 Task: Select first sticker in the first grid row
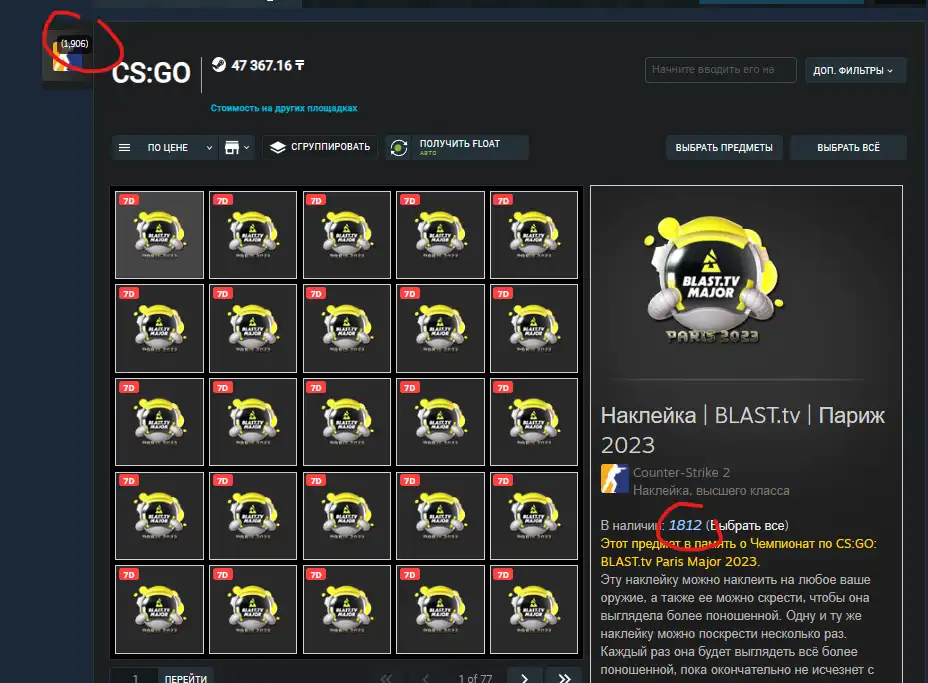pos(159,235)
